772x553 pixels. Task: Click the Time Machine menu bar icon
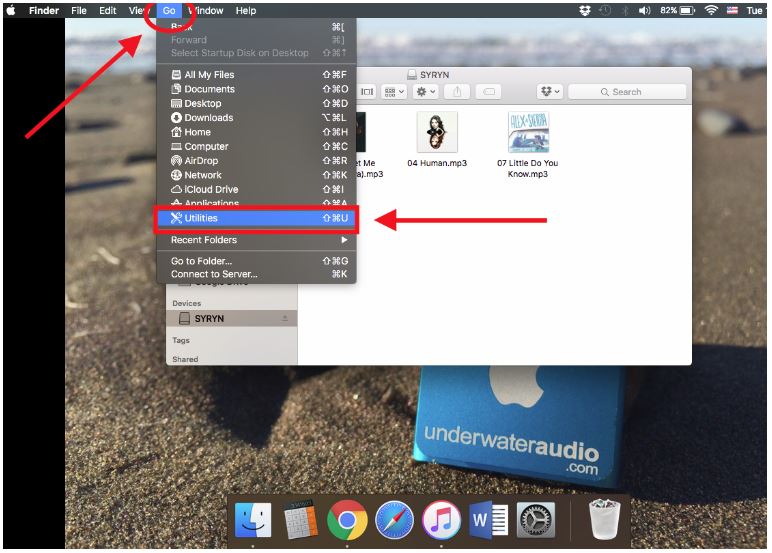[605, 10]
